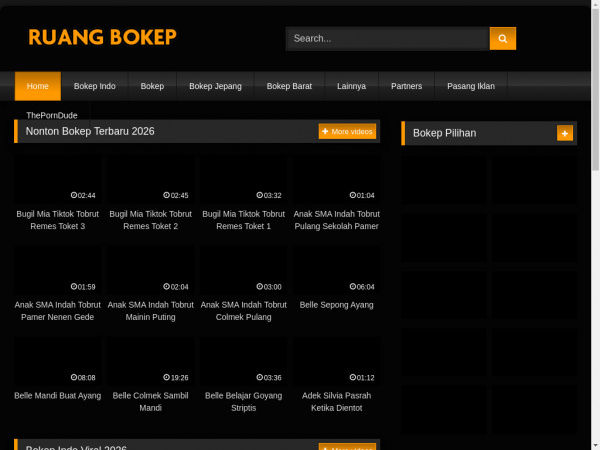Open the Bokep menu item
This screenshot has height=450, width=600.
(x=152, y=86)
